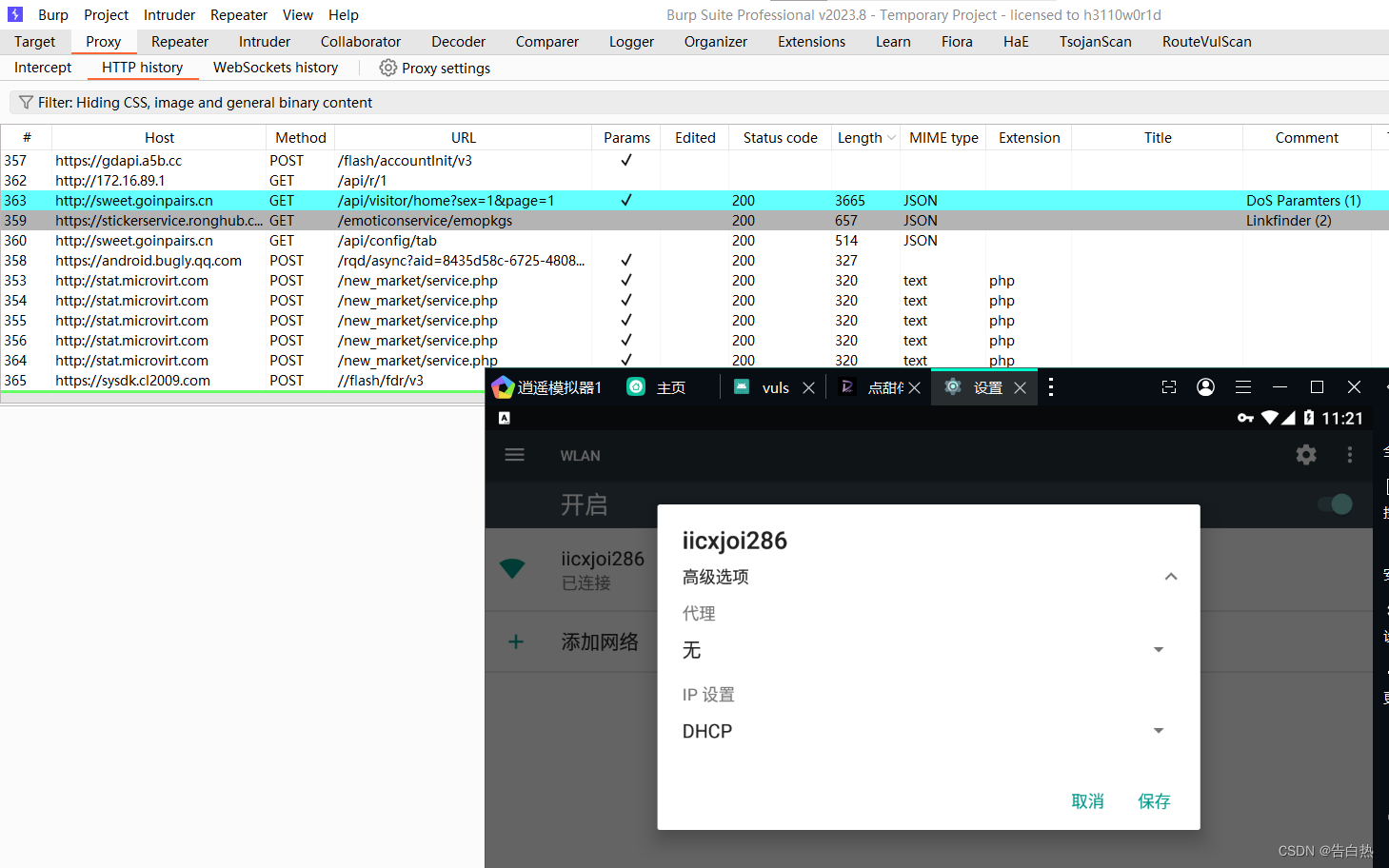The height and width of the screenshot is (868, 1389).
Task: Select row 358 android.bugly.qq.com
Action: 695,261
